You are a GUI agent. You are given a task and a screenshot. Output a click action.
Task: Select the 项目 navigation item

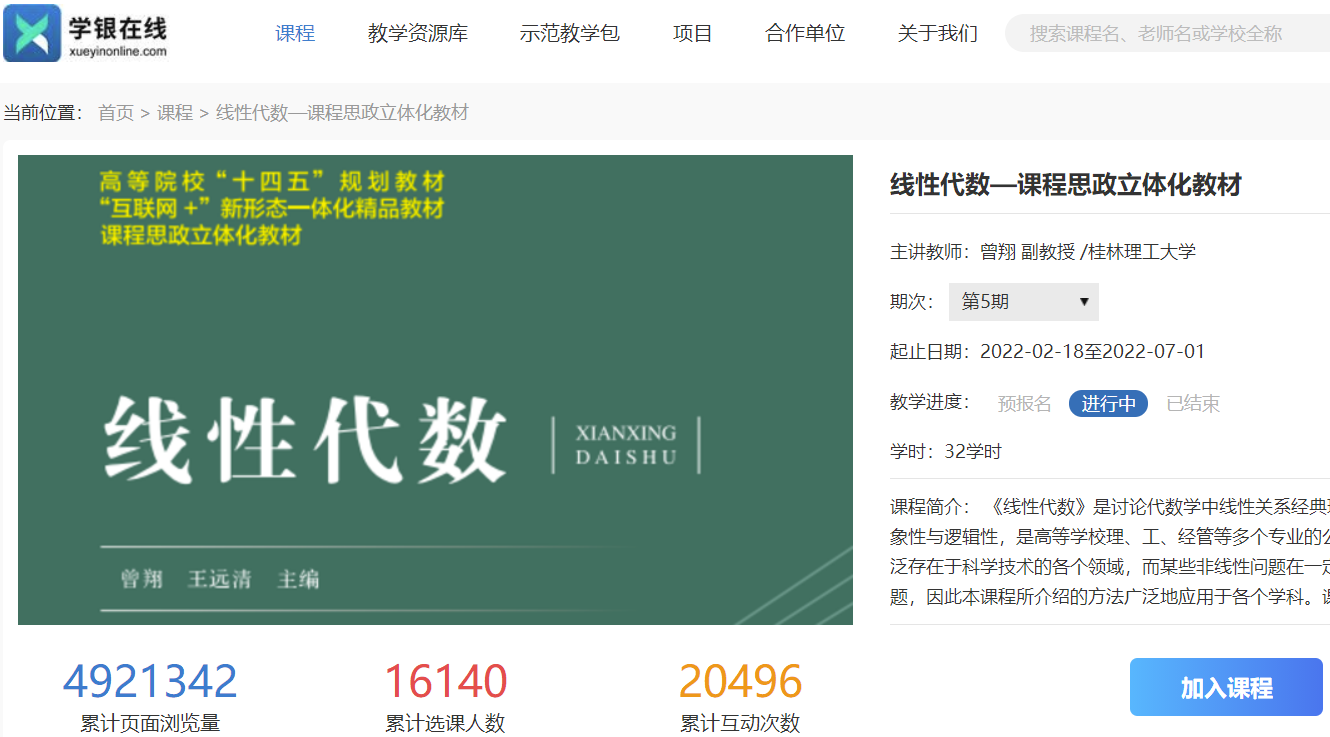coord(692,33)
